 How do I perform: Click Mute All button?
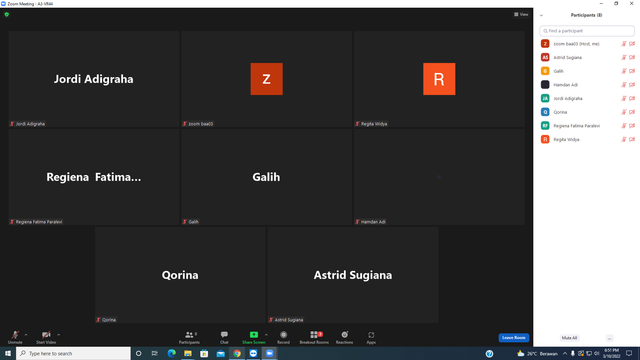pyautogui.click(x=569, y=338)
